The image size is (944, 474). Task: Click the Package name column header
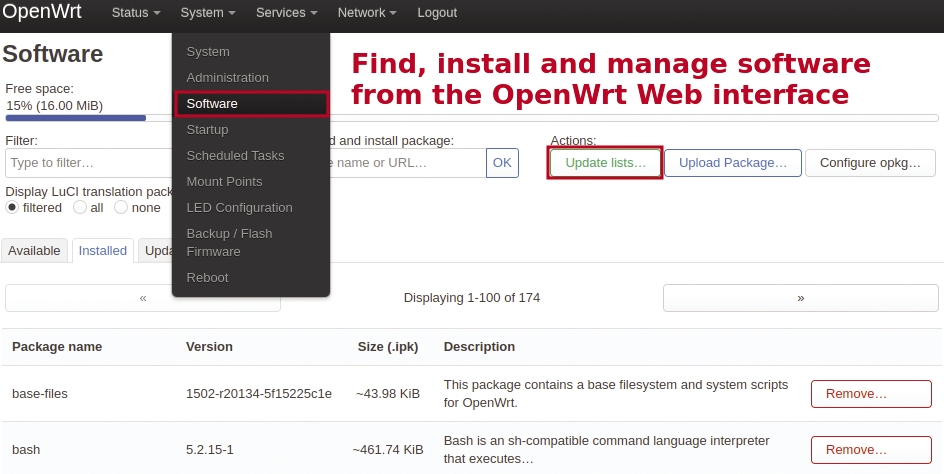point(57,346)
